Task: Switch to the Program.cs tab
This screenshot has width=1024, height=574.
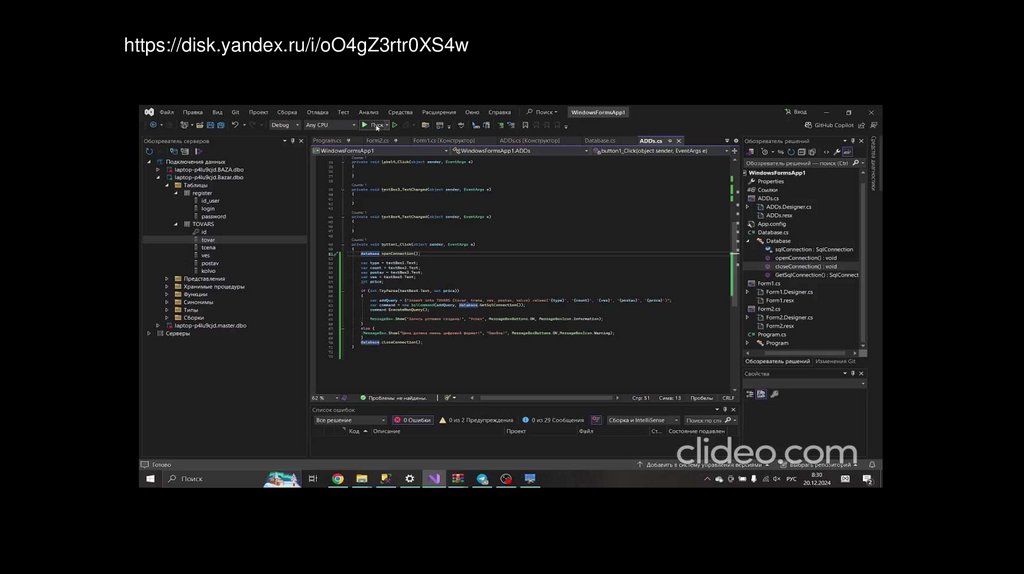Action: [x=327, y=141]
